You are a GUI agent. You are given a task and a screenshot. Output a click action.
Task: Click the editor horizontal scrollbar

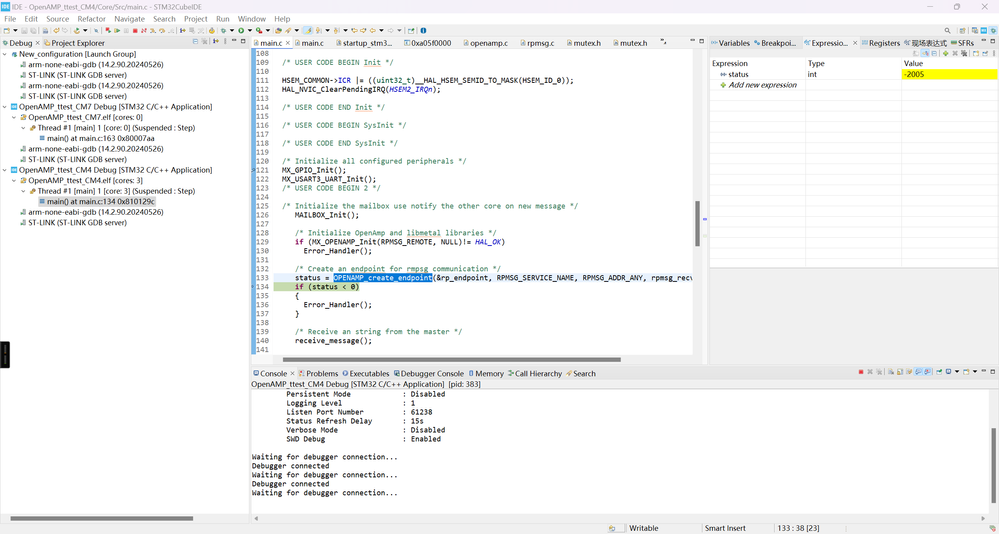click(x=450, y=359)
